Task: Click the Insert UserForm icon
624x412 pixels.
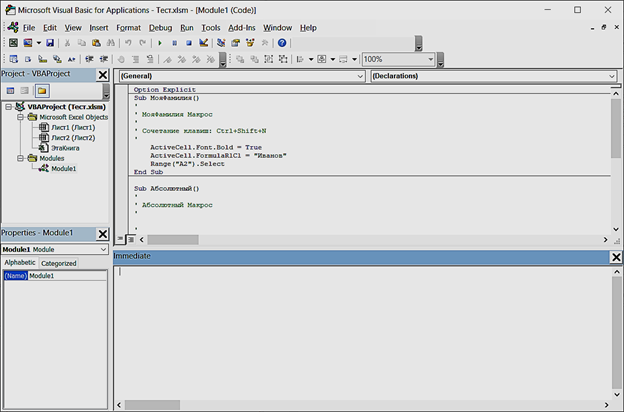Action: 27,43
